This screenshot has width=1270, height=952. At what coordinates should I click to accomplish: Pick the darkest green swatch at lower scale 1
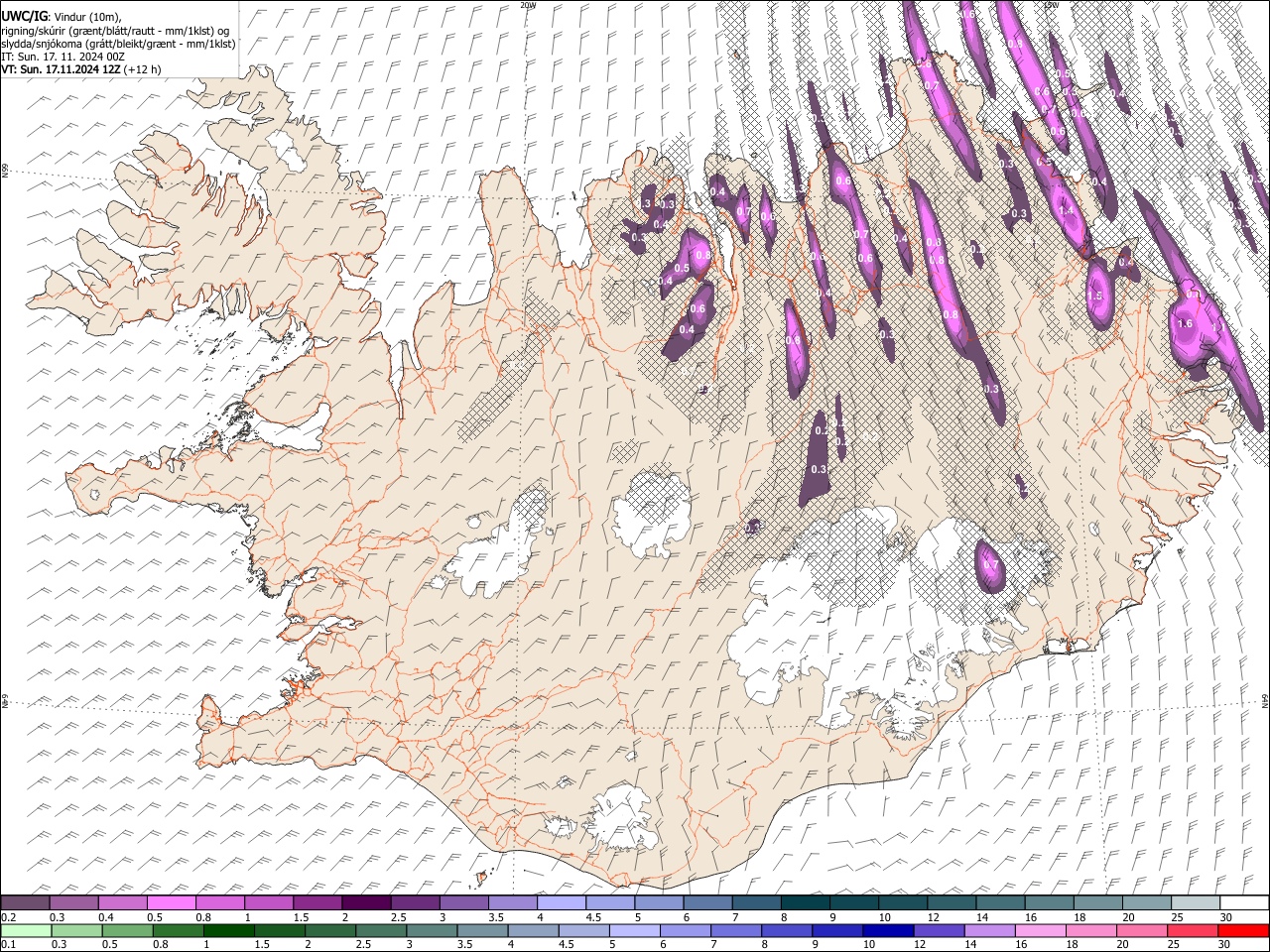pyautogui.click(x=229, y=931)
